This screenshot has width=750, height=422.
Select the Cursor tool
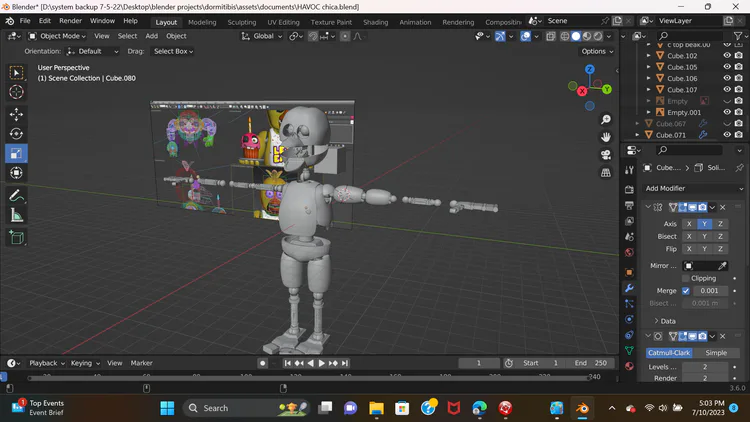coord(16,92)
